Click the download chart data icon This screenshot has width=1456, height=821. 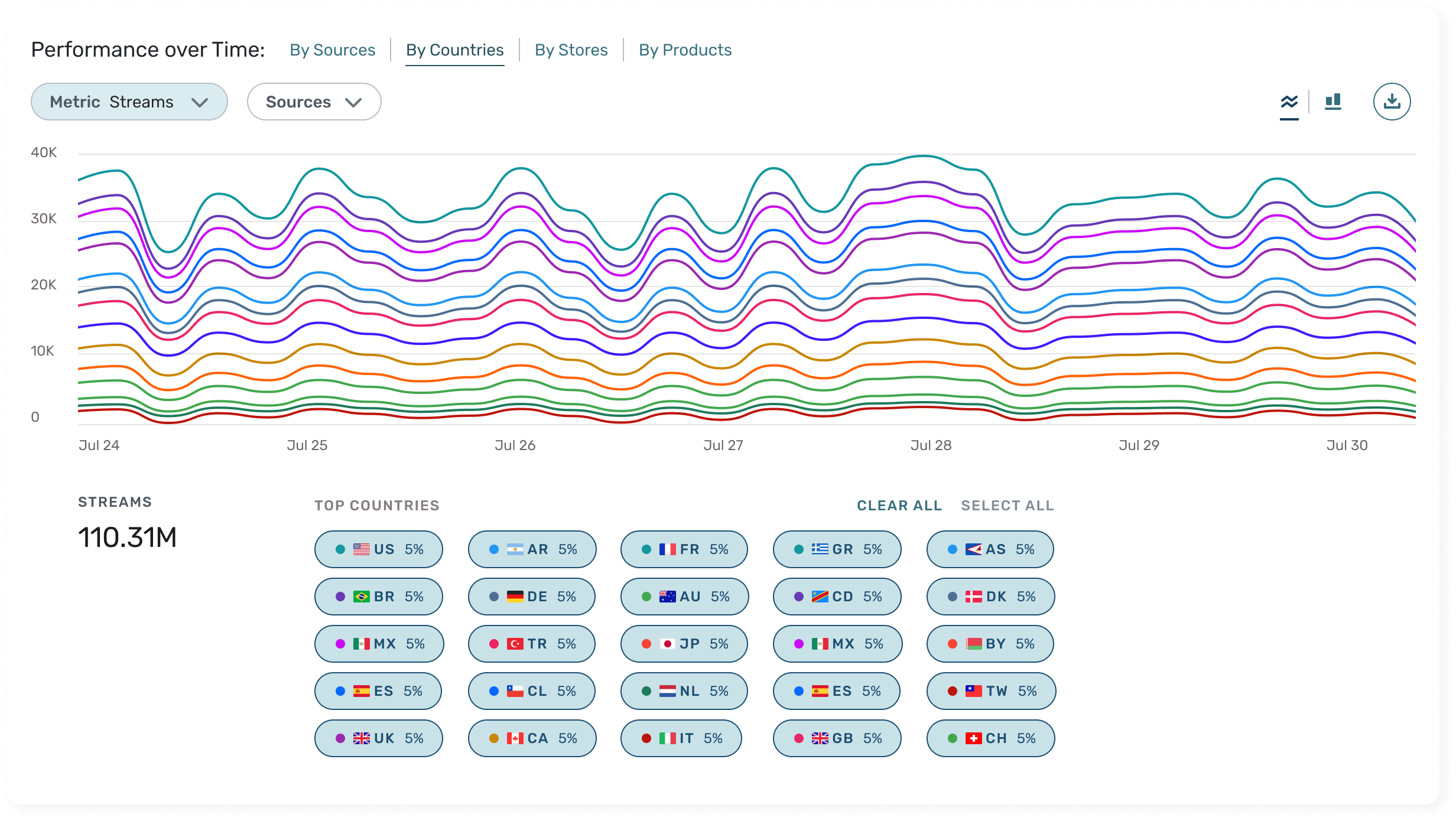click(1392, 102)
